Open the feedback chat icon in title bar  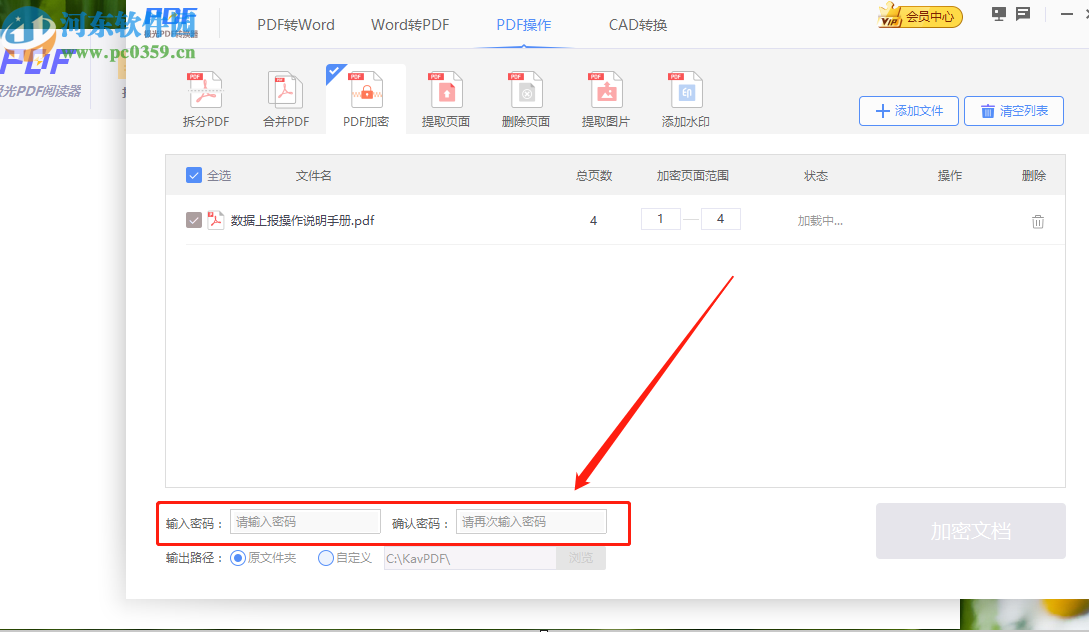tap(1022, 14)
